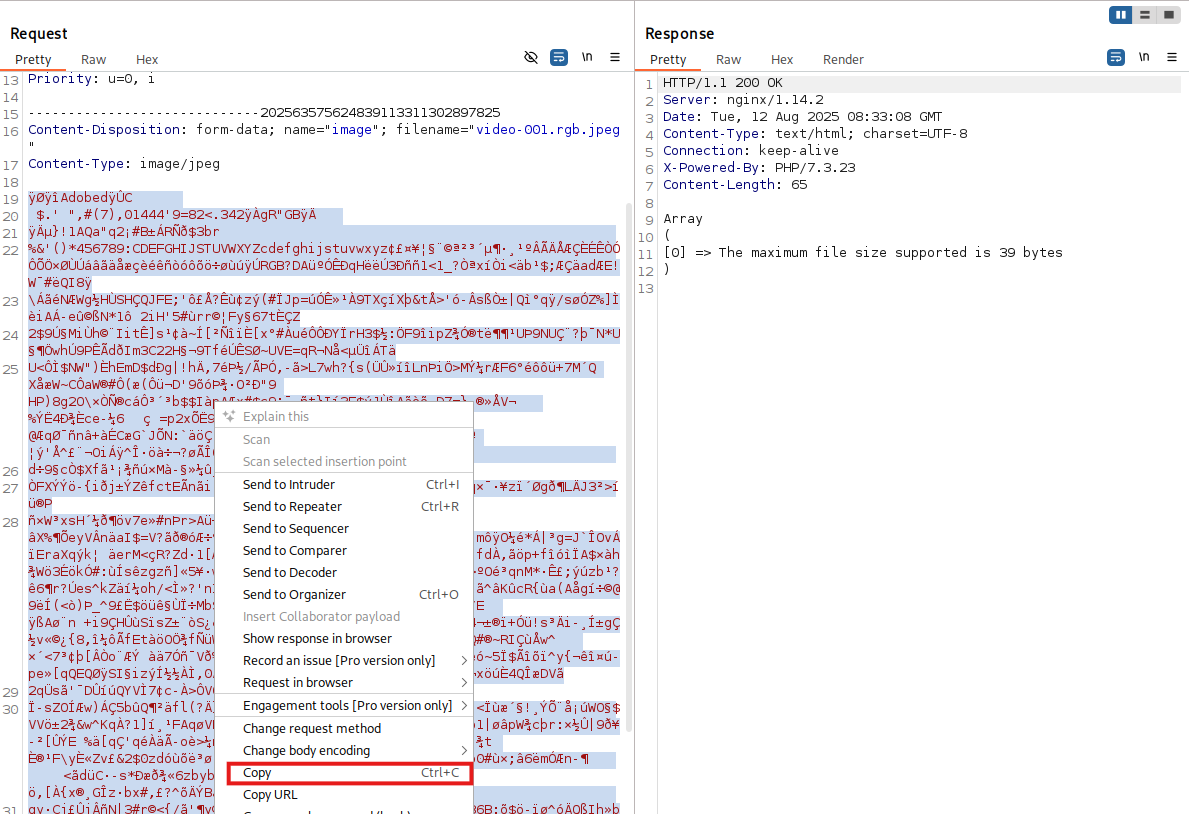Expand the Request in browser submenu
This screenshot has width=1189, height=814.
298,682
